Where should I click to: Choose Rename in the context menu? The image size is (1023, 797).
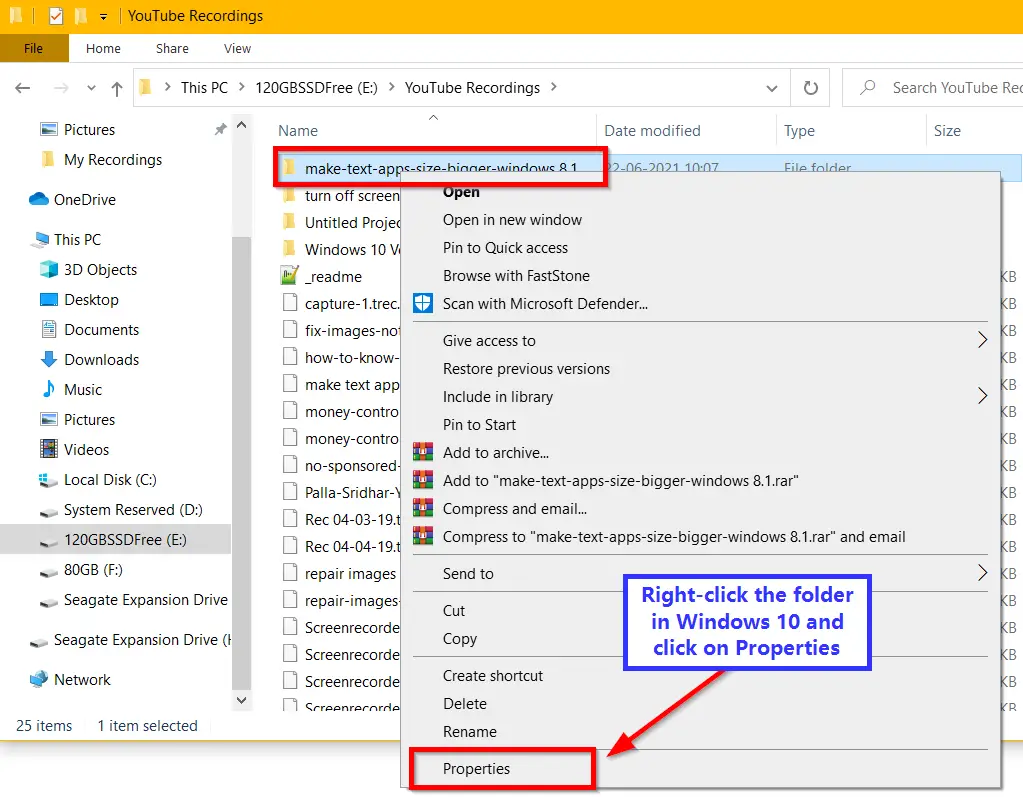[x=470, y=732]
